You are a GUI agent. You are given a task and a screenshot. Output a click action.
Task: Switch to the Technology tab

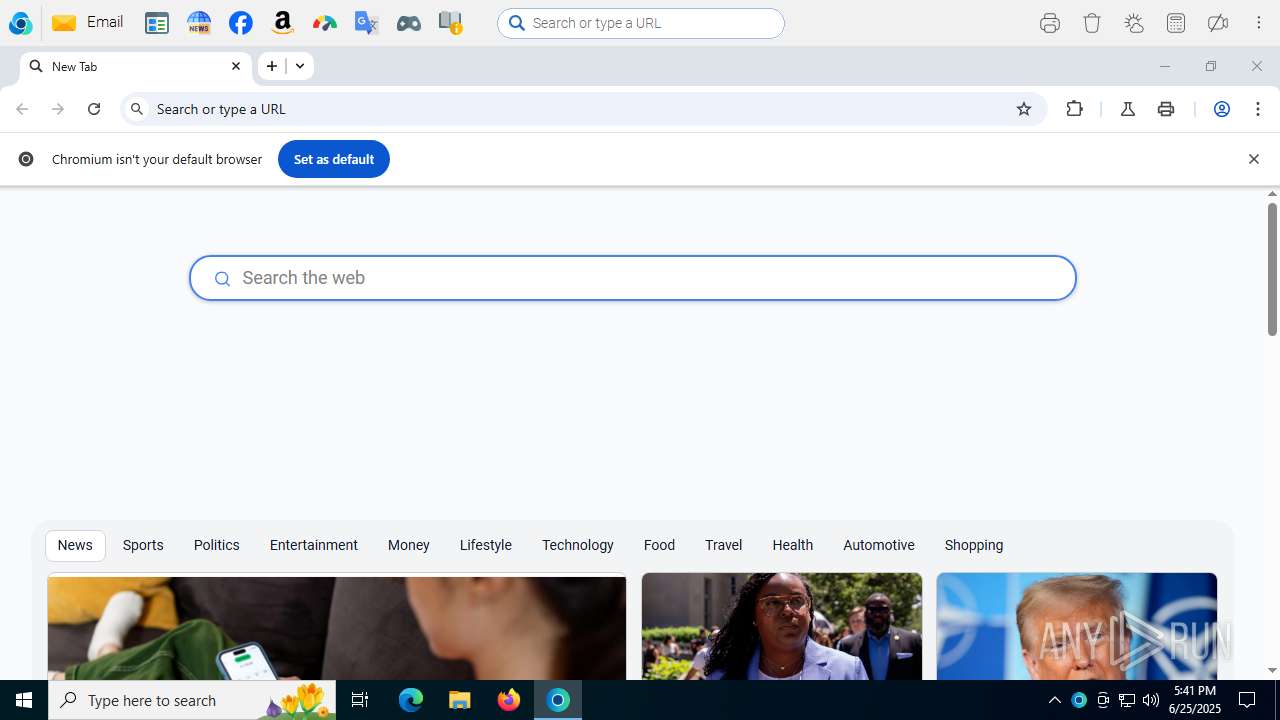tap(578, 545)
